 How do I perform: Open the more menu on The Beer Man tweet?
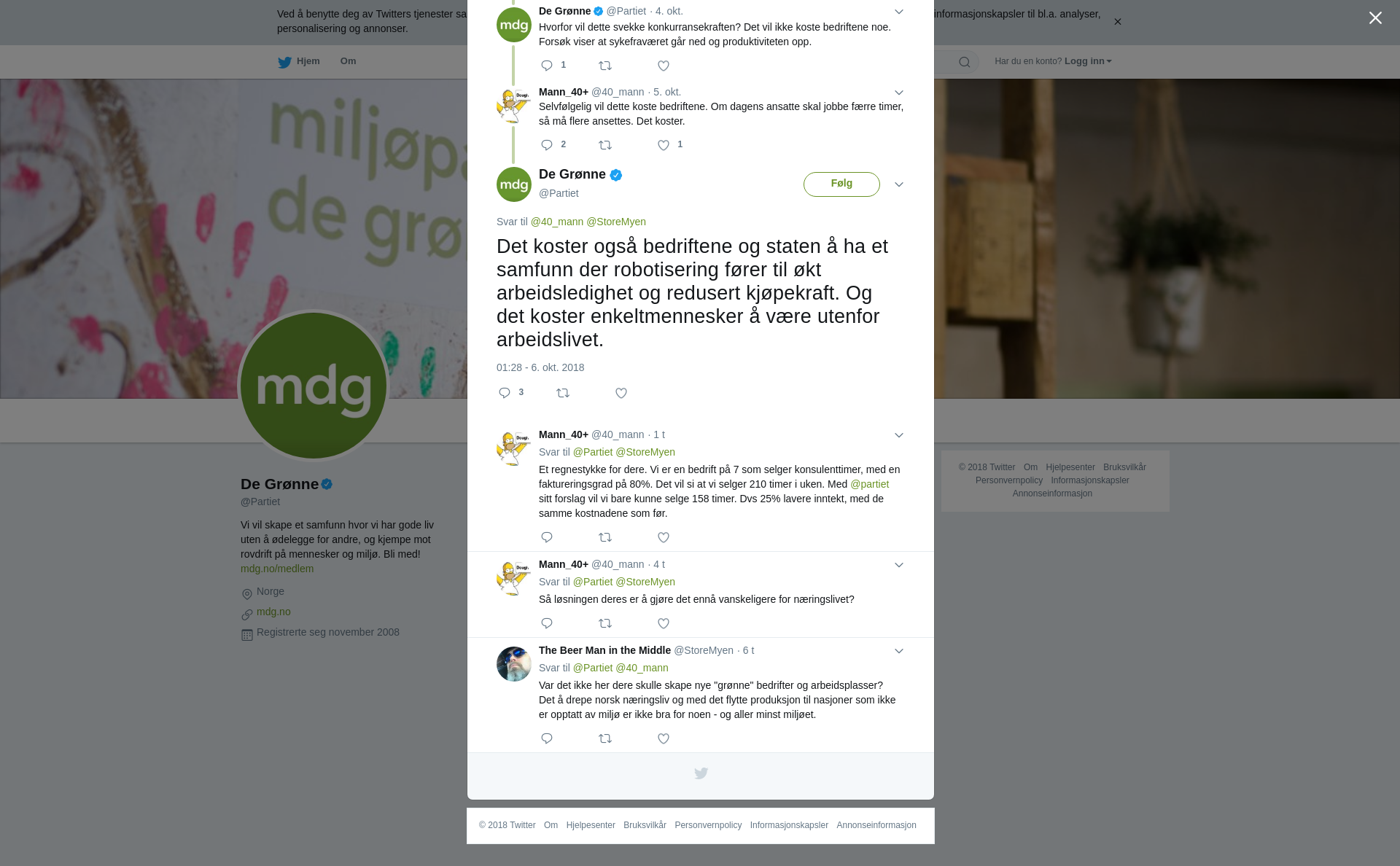coord(899,651)
